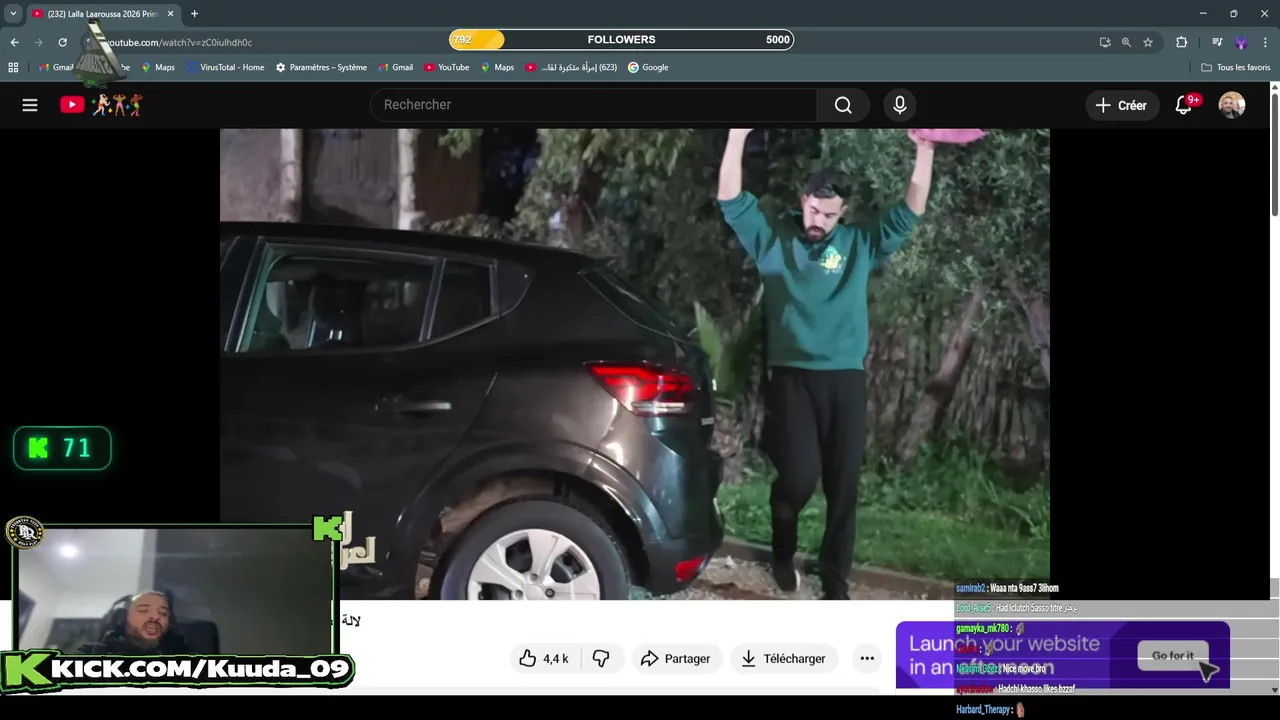Click the Télécharger button
This screenshot has height=720, width=1280.
[783, 658]
